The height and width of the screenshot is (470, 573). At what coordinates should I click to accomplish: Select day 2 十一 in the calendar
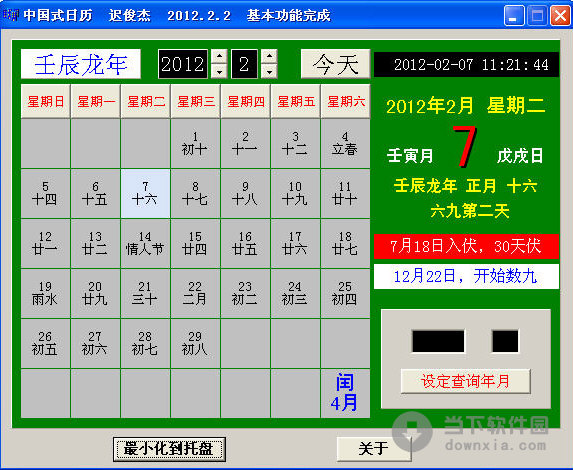[x=246, y=144]
